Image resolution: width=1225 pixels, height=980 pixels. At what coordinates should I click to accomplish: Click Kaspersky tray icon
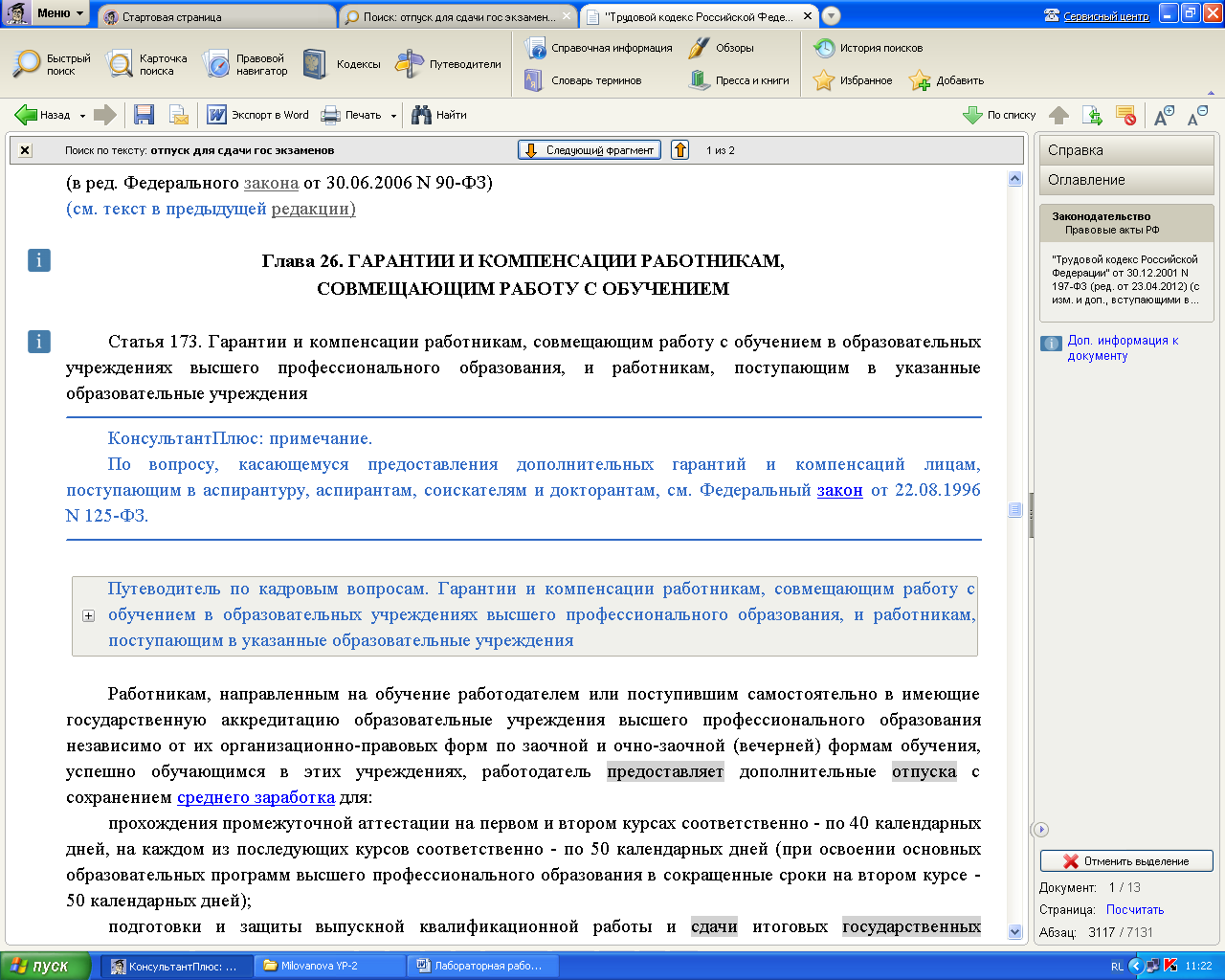[1169, 966]
